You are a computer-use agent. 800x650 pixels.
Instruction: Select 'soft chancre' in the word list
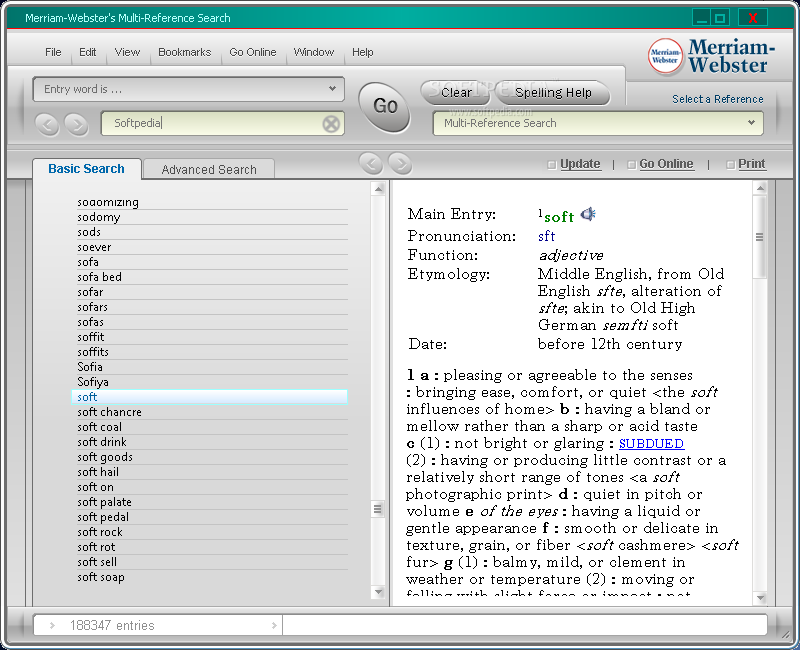click(210, 412)
